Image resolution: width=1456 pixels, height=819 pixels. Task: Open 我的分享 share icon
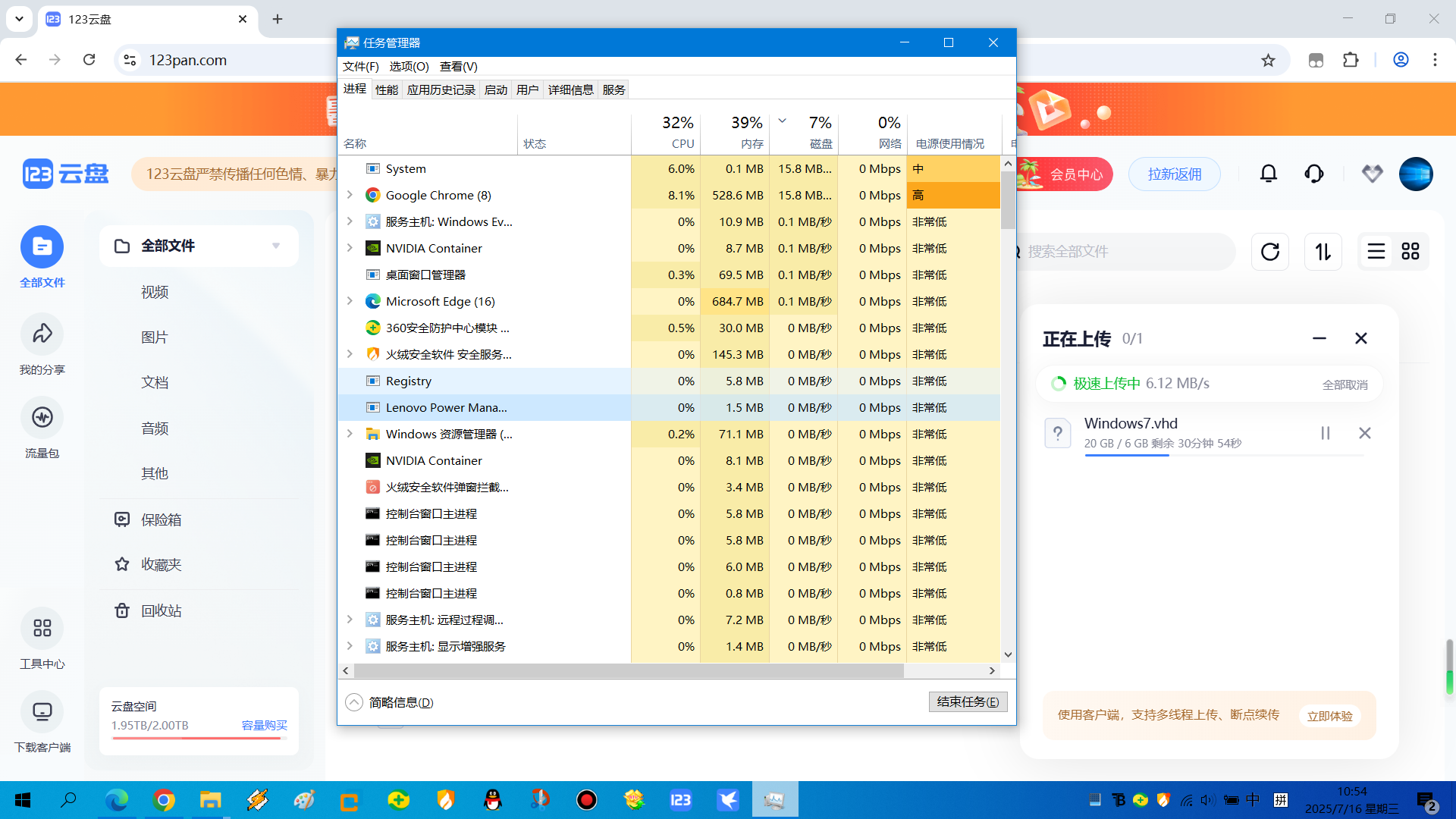click(x=42, y=334)
